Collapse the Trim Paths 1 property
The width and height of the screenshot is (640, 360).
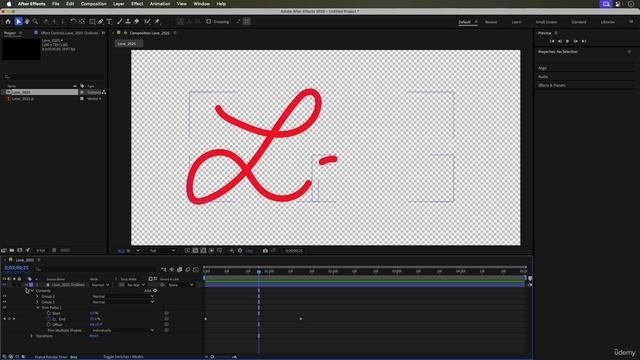[x=38, y=308]
